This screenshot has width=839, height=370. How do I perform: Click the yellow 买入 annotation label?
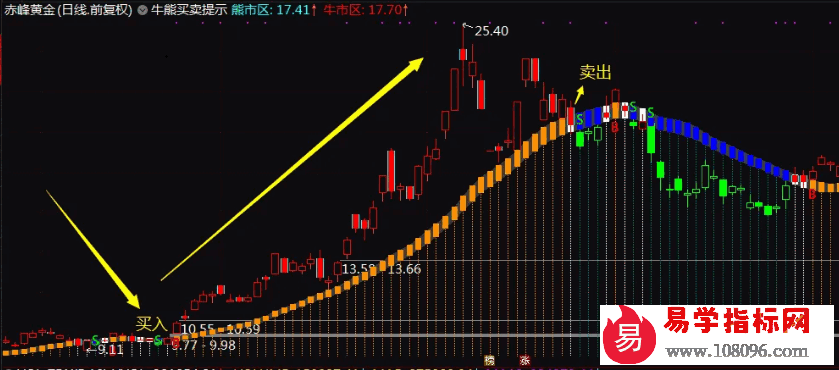pos(151,323)
